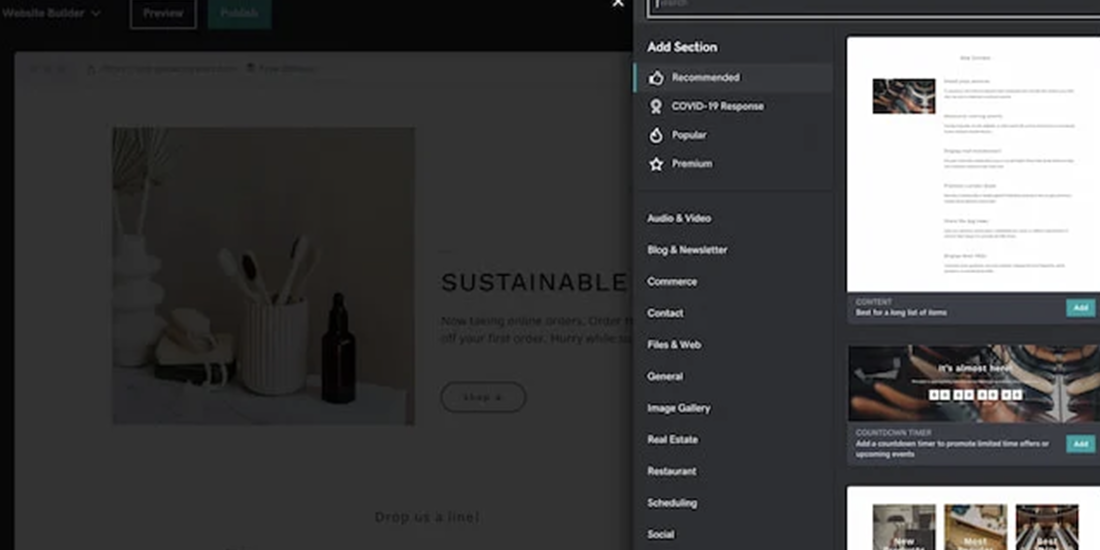Image resolution: width=1100 pixels, height=550 pixels.
Task: Choose the General category
Action: [665, 376]
